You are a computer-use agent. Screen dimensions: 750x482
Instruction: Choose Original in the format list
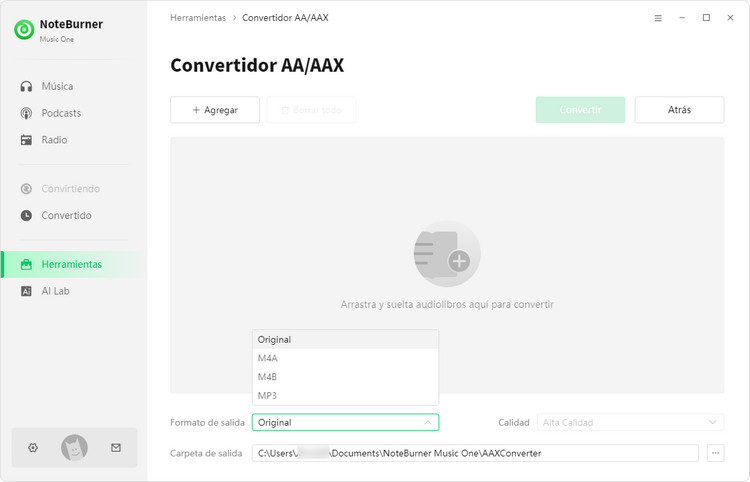tap(345, 340)
